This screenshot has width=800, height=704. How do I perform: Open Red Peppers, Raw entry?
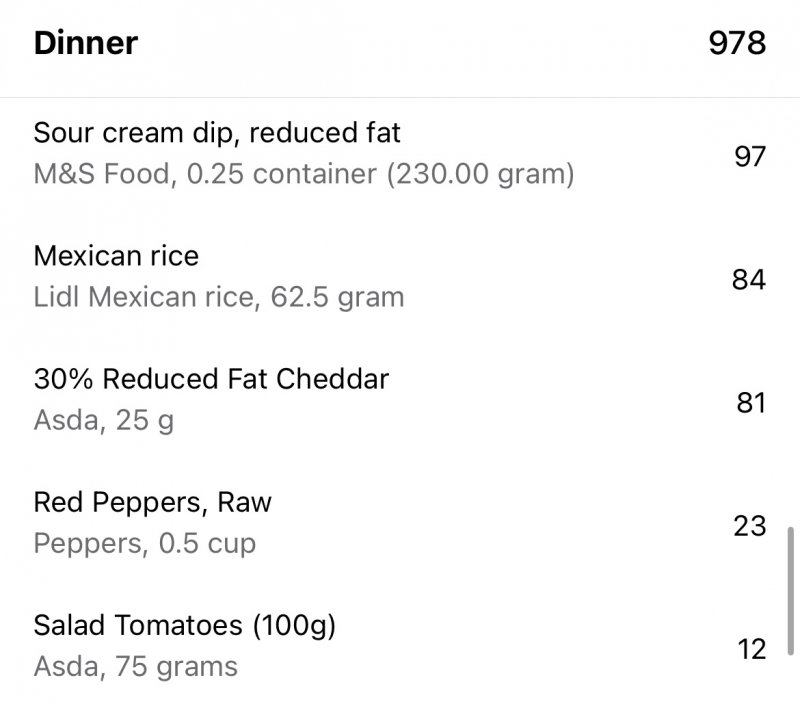(400, 523)
